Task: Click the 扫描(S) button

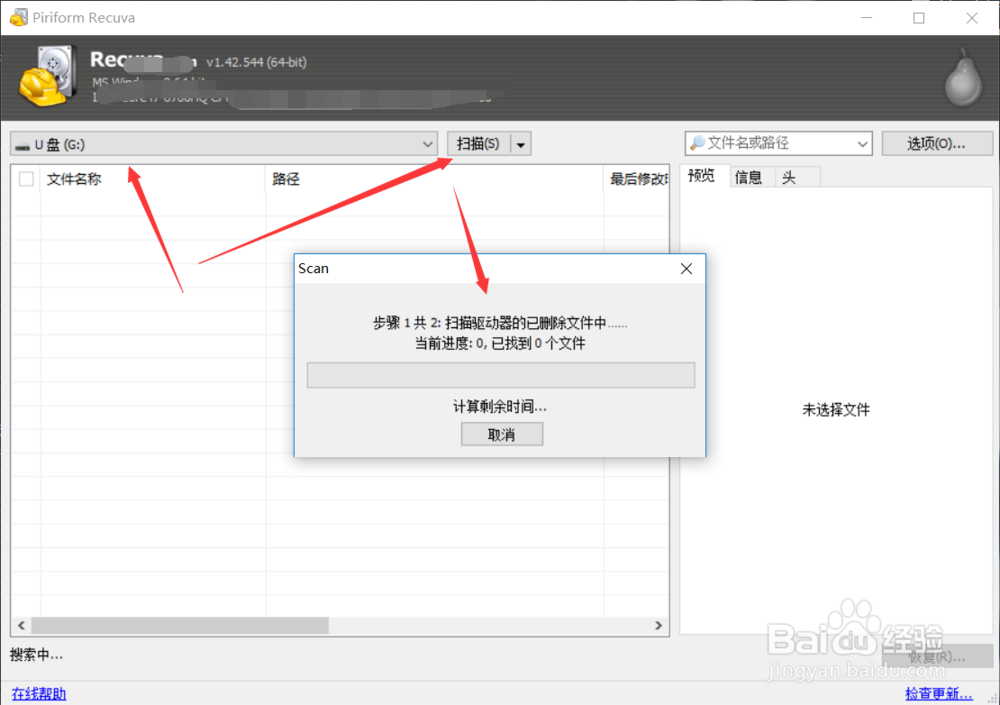Action: point(478,144)
